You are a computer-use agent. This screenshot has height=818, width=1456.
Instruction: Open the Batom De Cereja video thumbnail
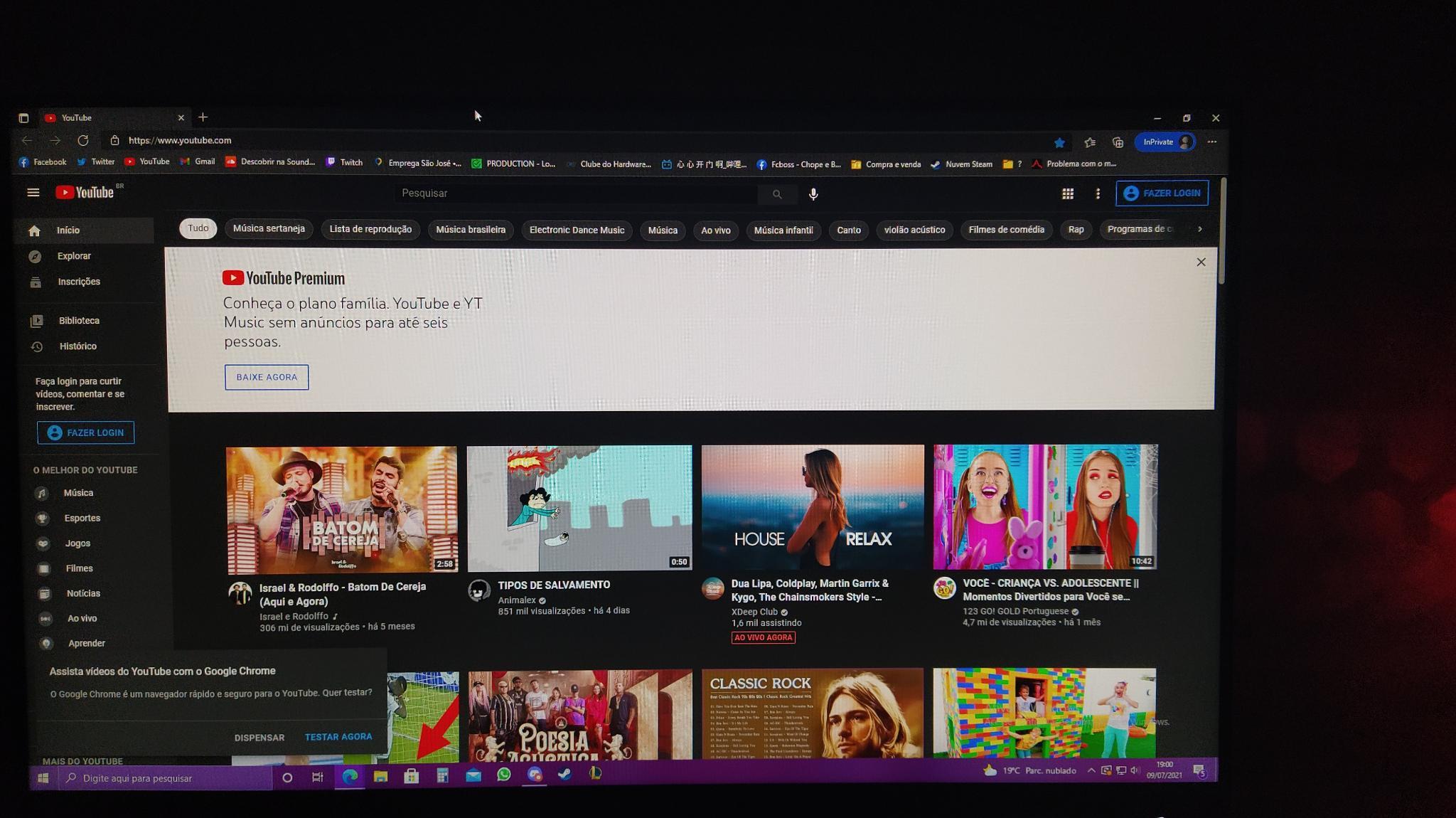(x=342, y=510)
